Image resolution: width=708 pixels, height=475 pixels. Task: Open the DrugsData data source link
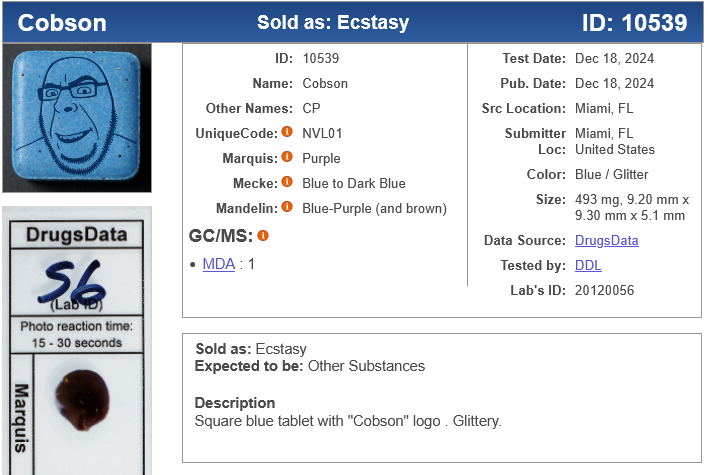[x=606, y=240]
